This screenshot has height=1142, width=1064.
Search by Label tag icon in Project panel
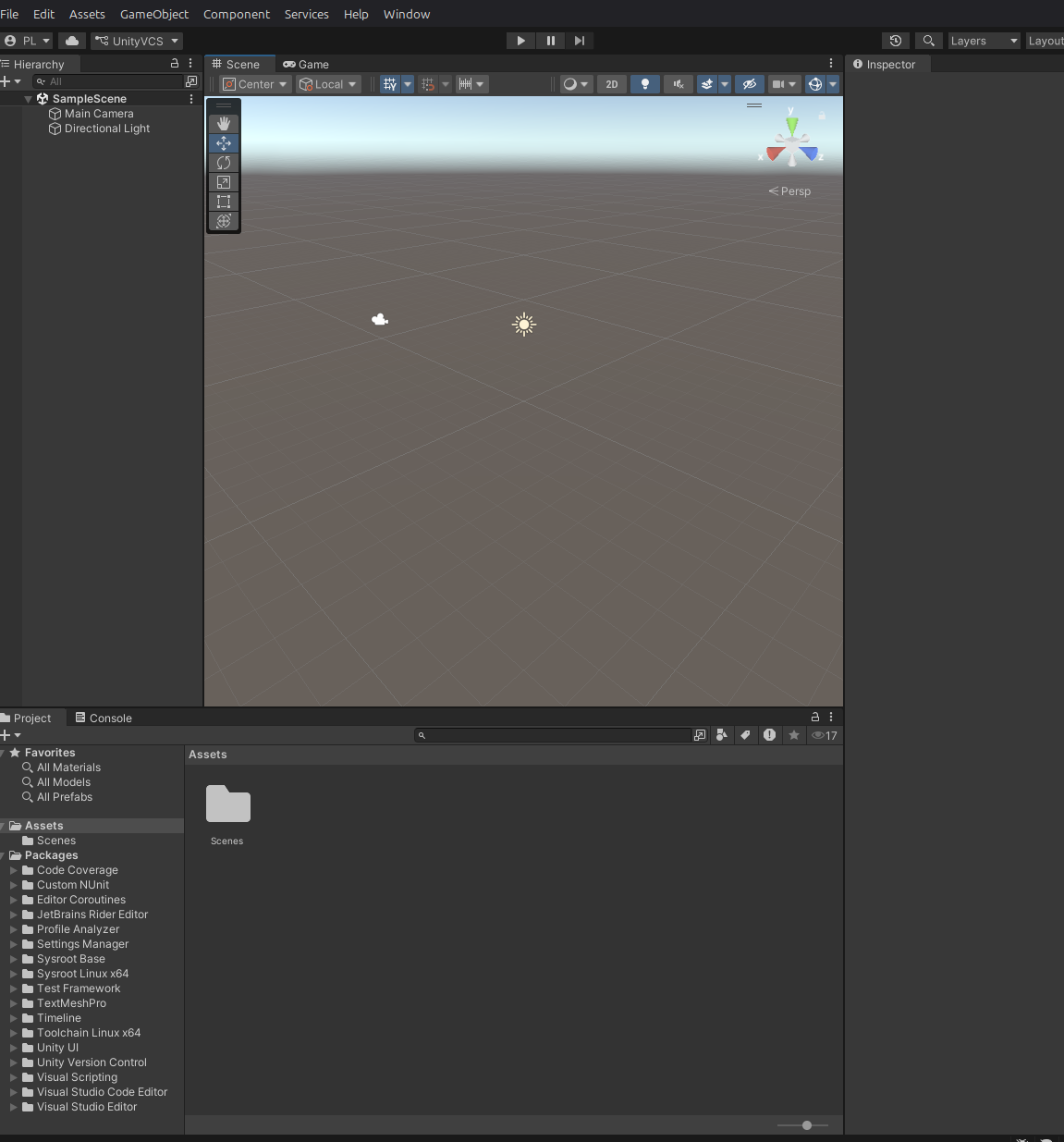746,735
